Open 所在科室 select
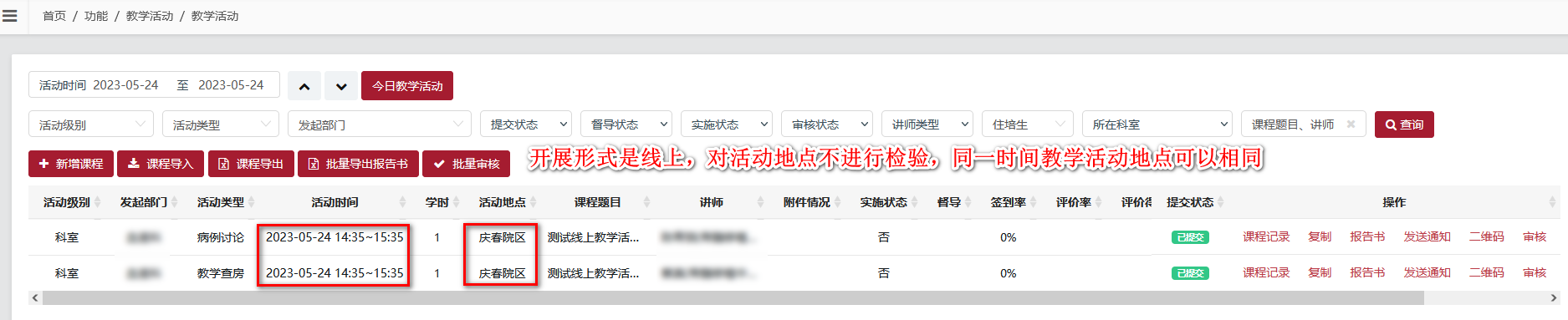 [1157, 124]
